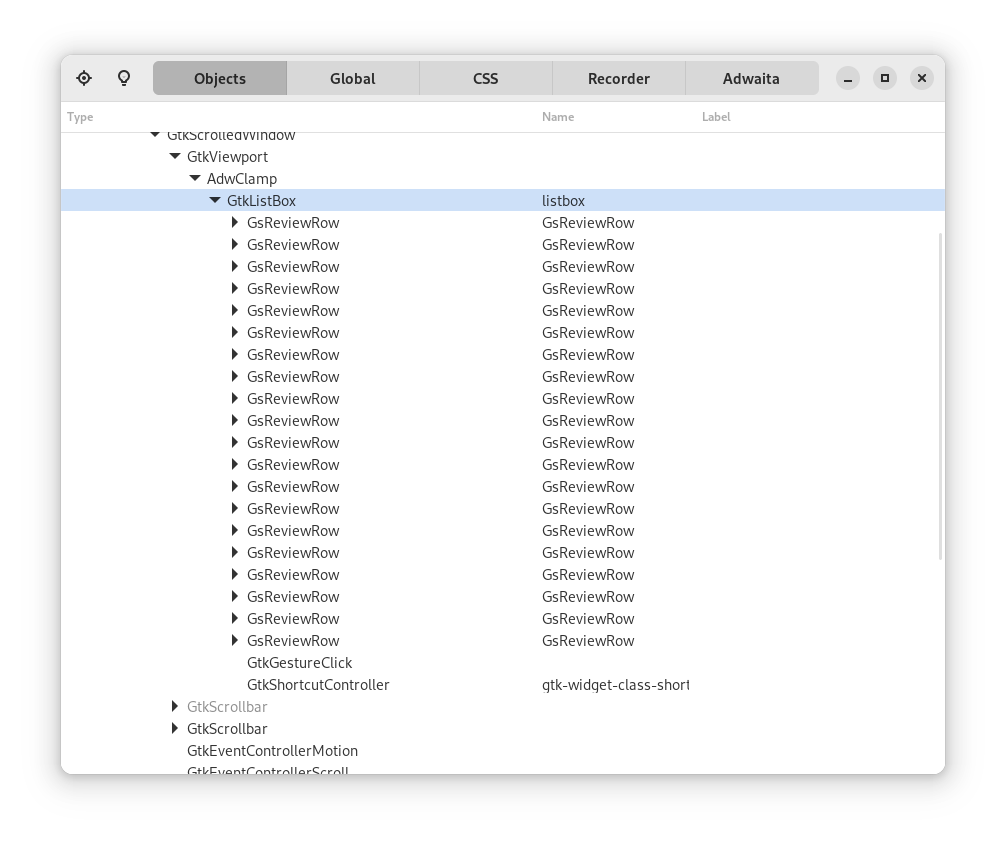Switch to the Recorder tab
1006x841 pixels.
(x=618, y=78)
